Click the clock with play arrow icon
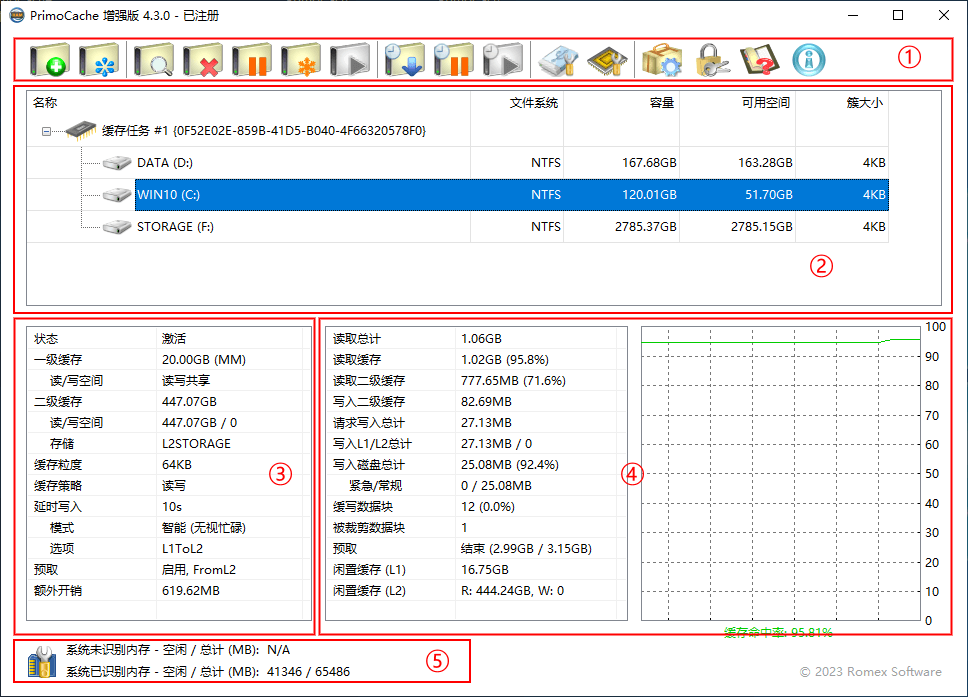This screenshot has width=968, height=697. pos(503,60)
